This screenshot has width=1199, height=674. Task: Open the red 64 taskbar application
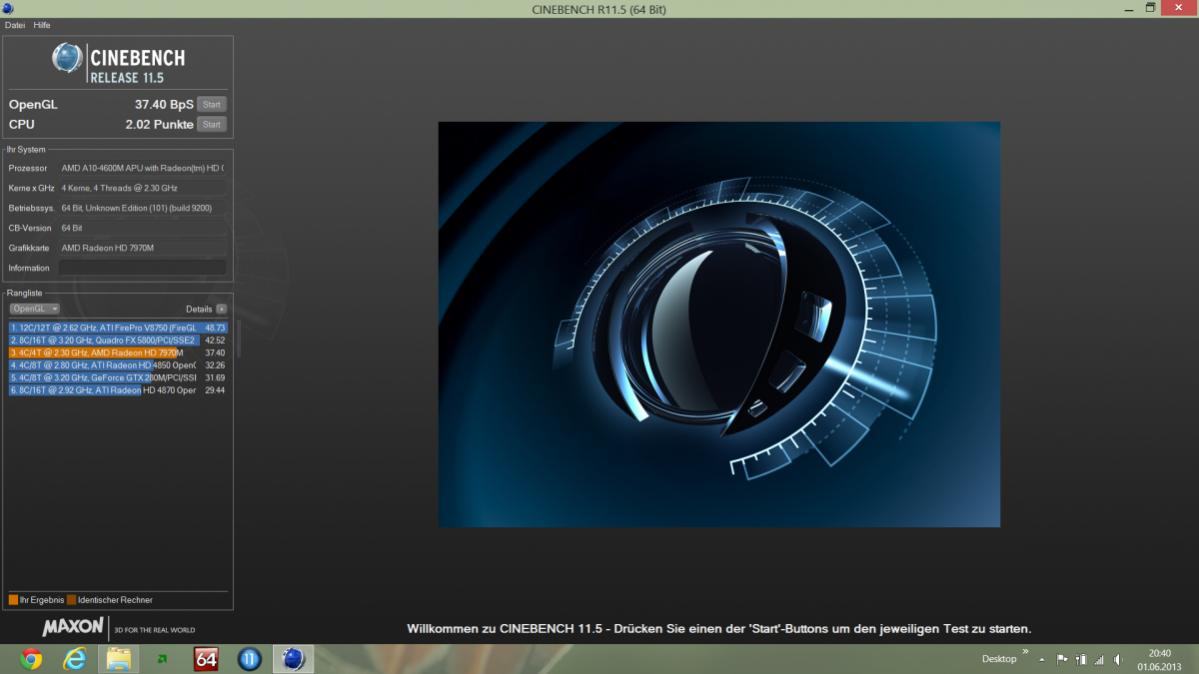click(206, 659)
